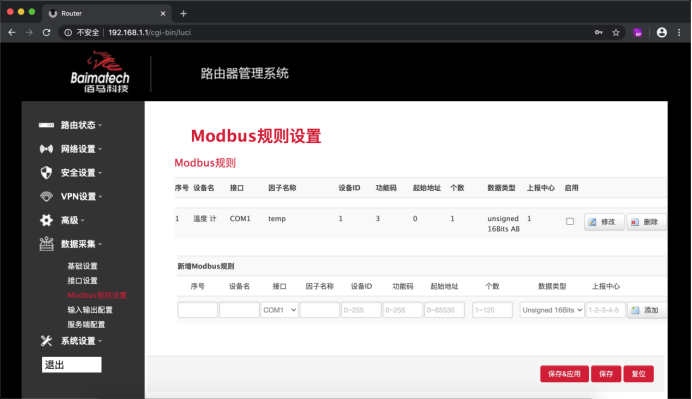This screenshot has width=692, height=399.
Task: Click the red 保存 button
Action: coord(606,374)
